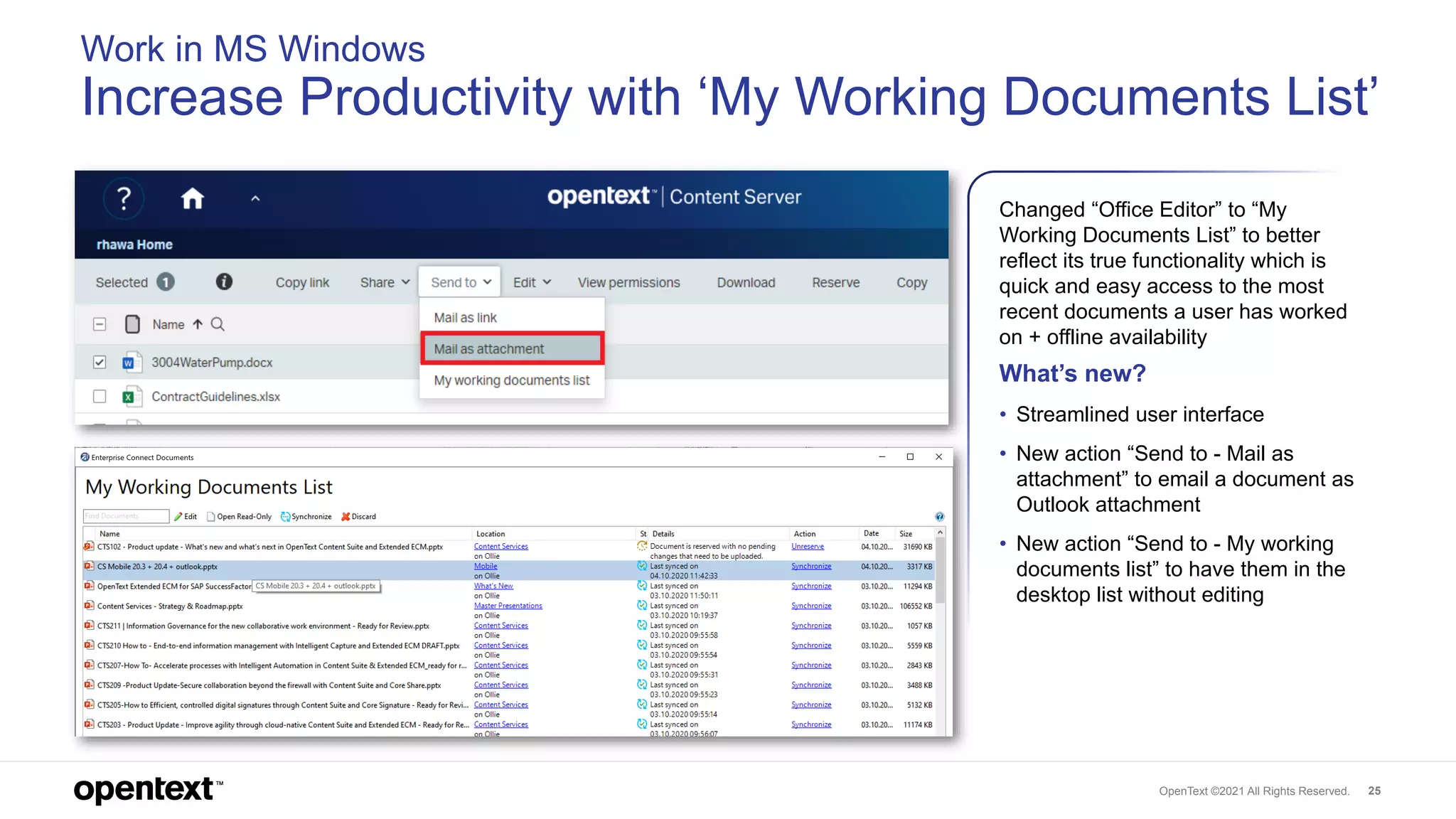
Task: Click the search magnifier beside Name
Action: [x=218, y=324]
